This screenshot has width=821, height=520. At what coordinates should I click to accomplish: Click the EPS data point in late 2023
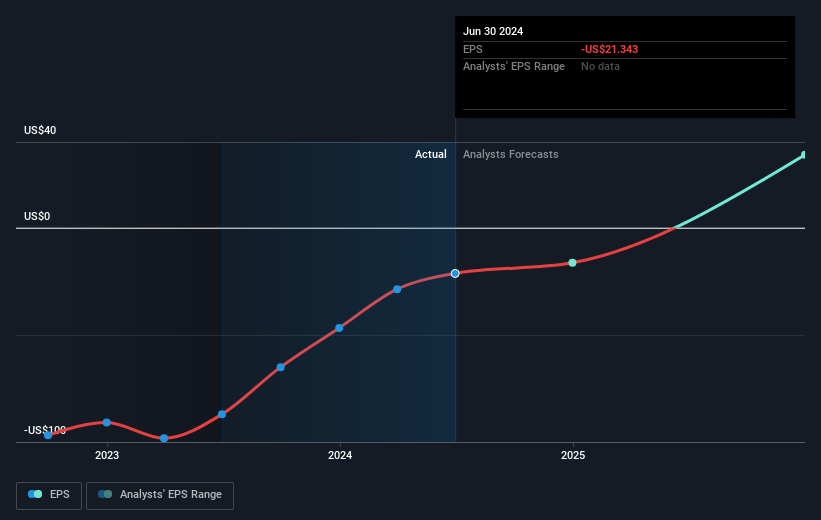[281, 367]
